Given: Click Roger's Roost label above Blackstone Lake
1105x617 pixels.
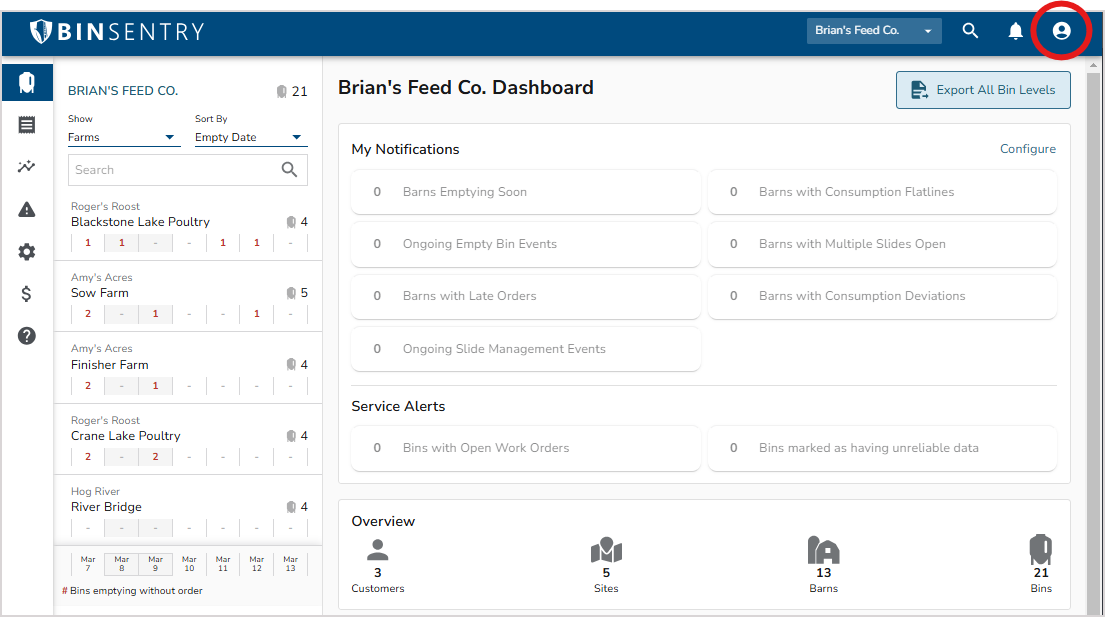Looking at the screenshot, I should coord(105,206).
